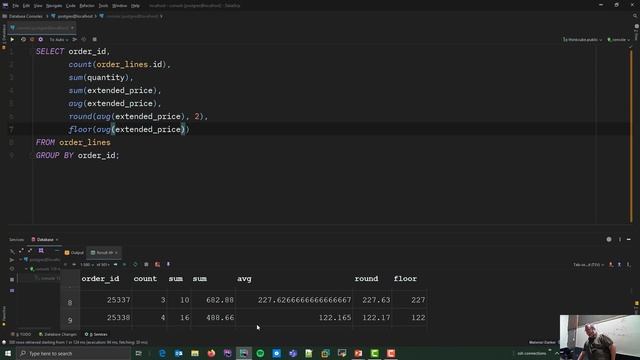The width and height of the screenshot is (640, 360).
Task: Collapse the postgres@localhost tree node
Action: click(20, 260)
